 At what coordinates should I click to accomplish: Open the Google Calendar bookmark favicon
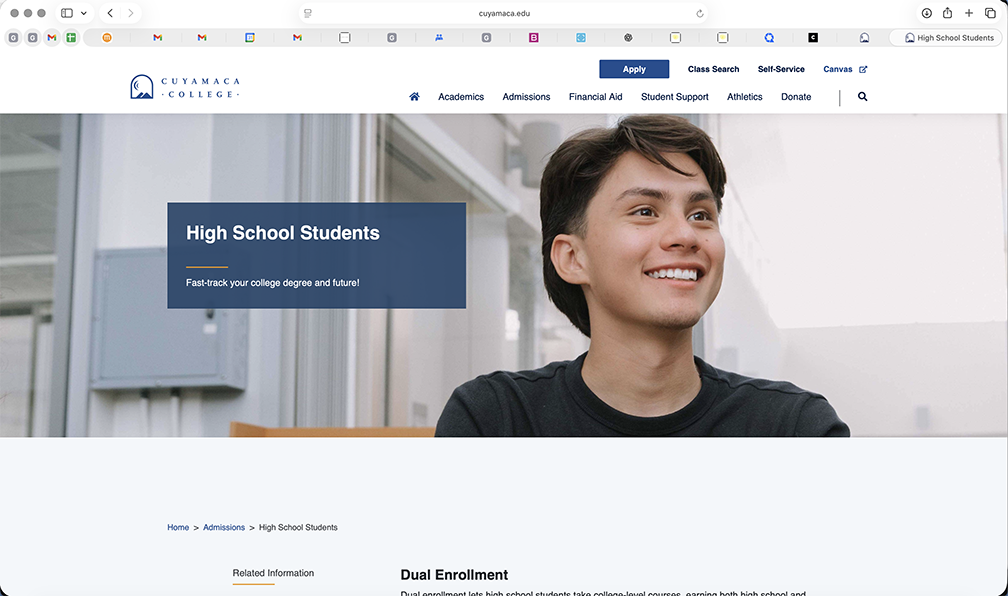[x=252, y=37]
